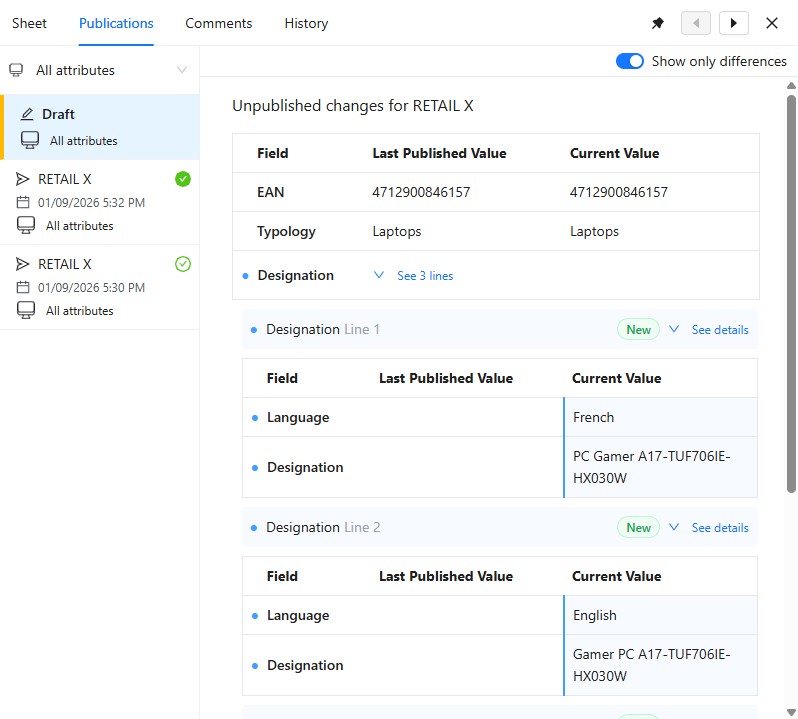Click the Draft pencil icon
The height and width of the screenshot is (719, 798).
[27, 114]
